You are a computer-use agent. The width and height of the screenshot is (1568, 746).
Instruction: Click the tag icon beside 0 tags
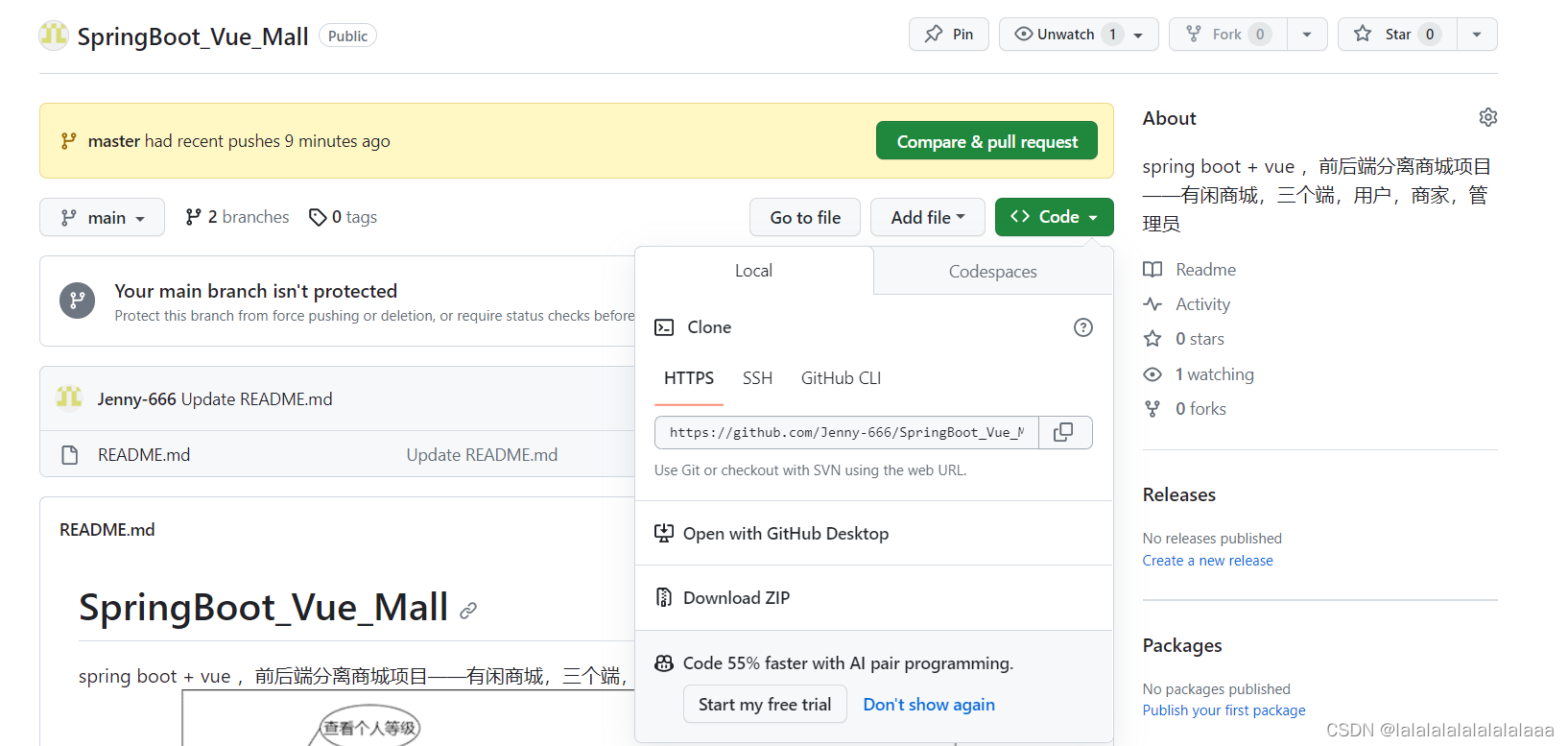[x=318, y=217]
